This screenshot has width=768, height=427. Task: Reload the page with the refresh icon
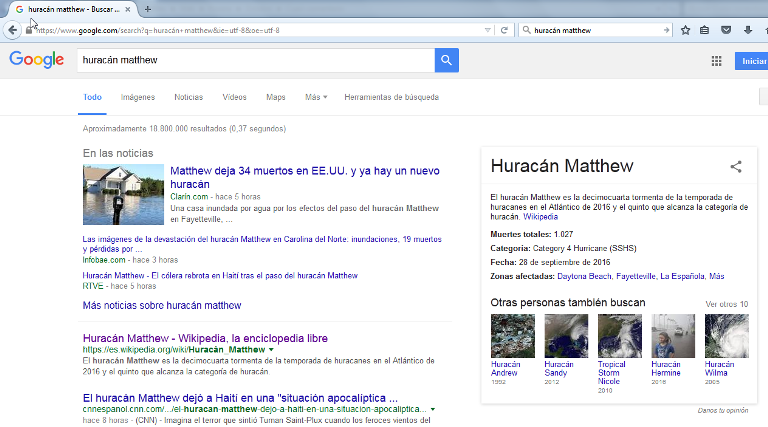point(504,30)
